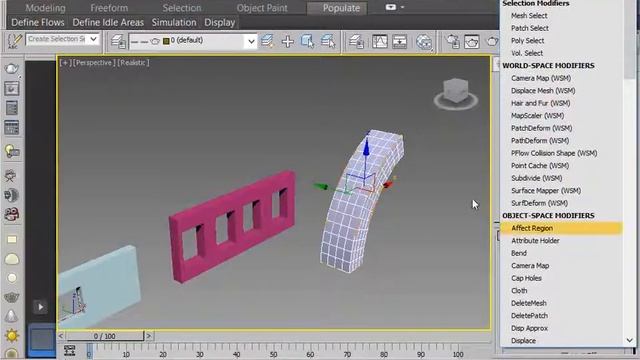Click the red camera icon in left sidebar

point(12,214)
